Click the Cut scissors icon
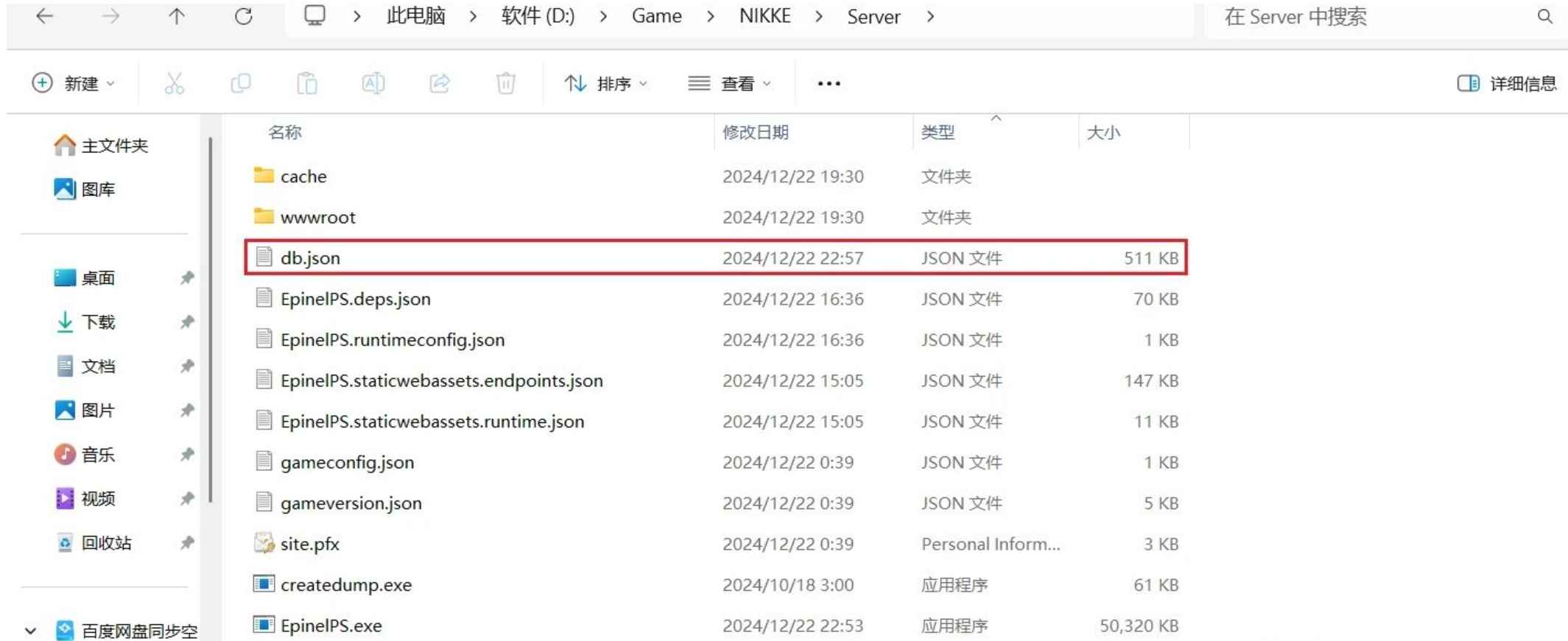This screenshot has width=1568, height=641. coord(174,83)
